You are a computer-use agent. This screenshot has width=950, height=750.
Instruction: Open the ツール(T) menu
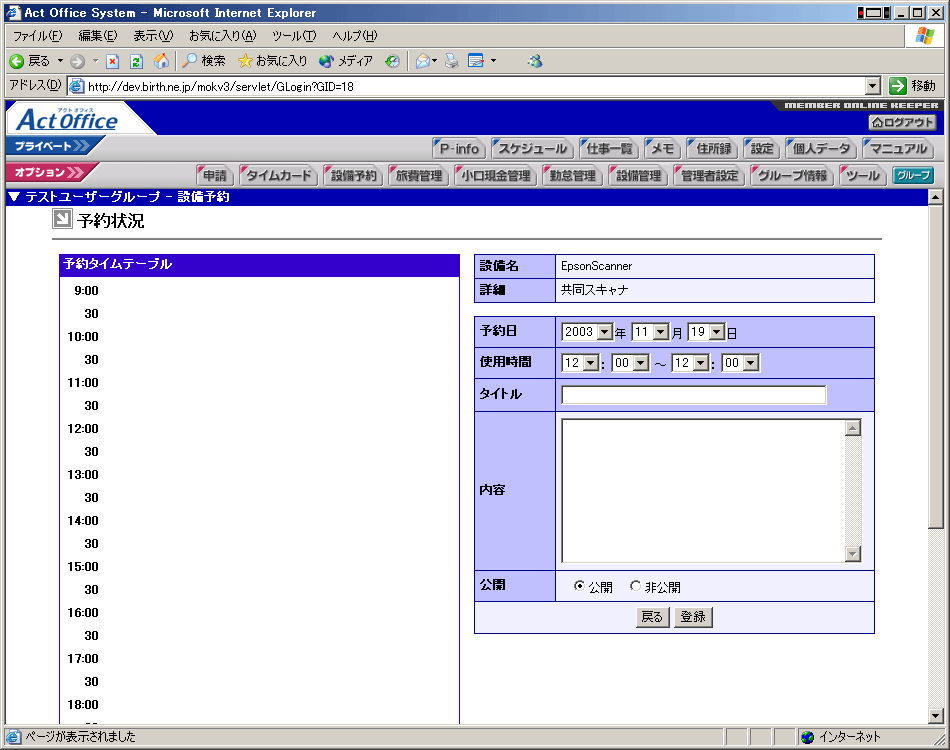coord(293,36)
